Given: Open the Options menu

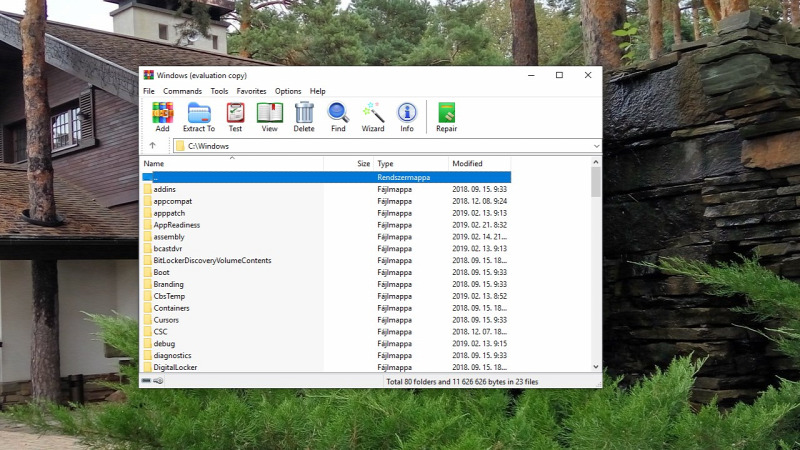Looking at the screenshot, I should point(288,91).
